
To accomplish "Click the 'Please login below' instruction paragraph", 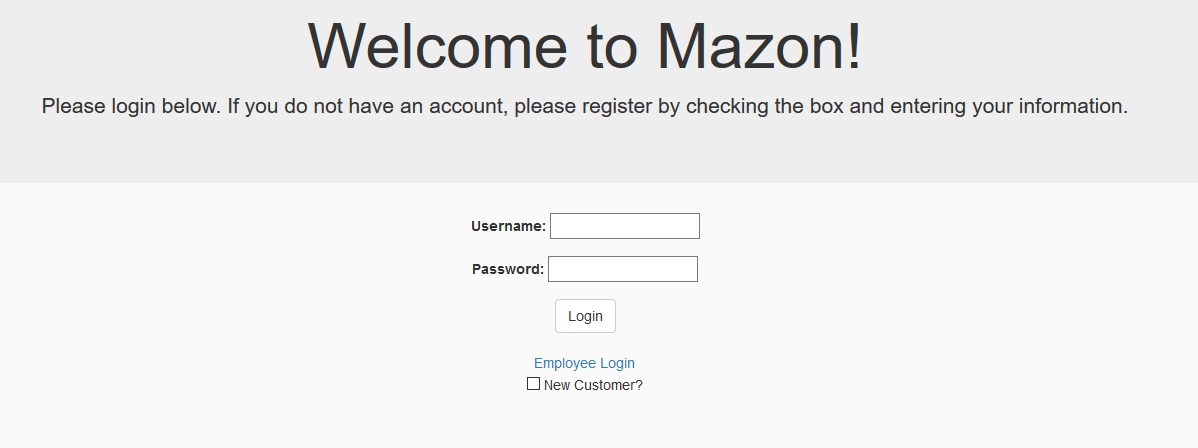I will coord(584,106).
